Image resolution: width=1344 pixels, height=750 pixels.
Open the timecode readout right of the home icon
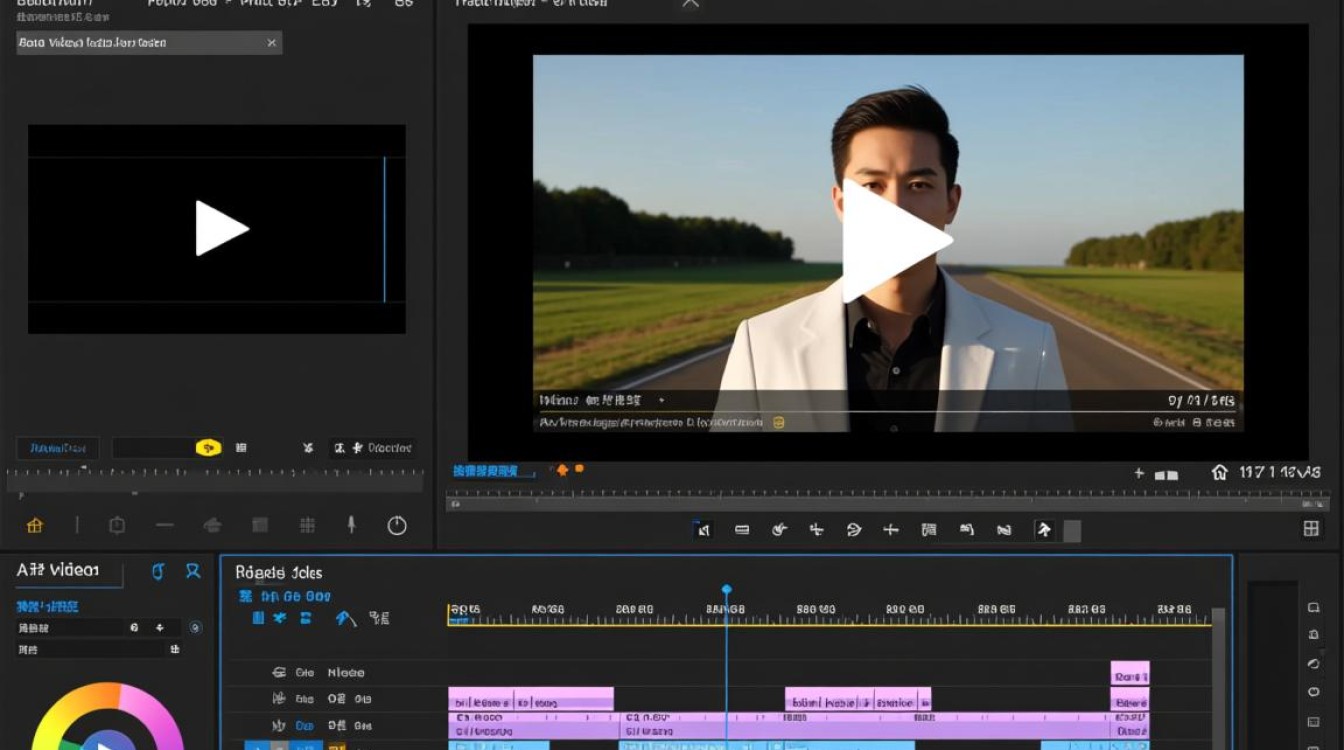pos(1280,472)
